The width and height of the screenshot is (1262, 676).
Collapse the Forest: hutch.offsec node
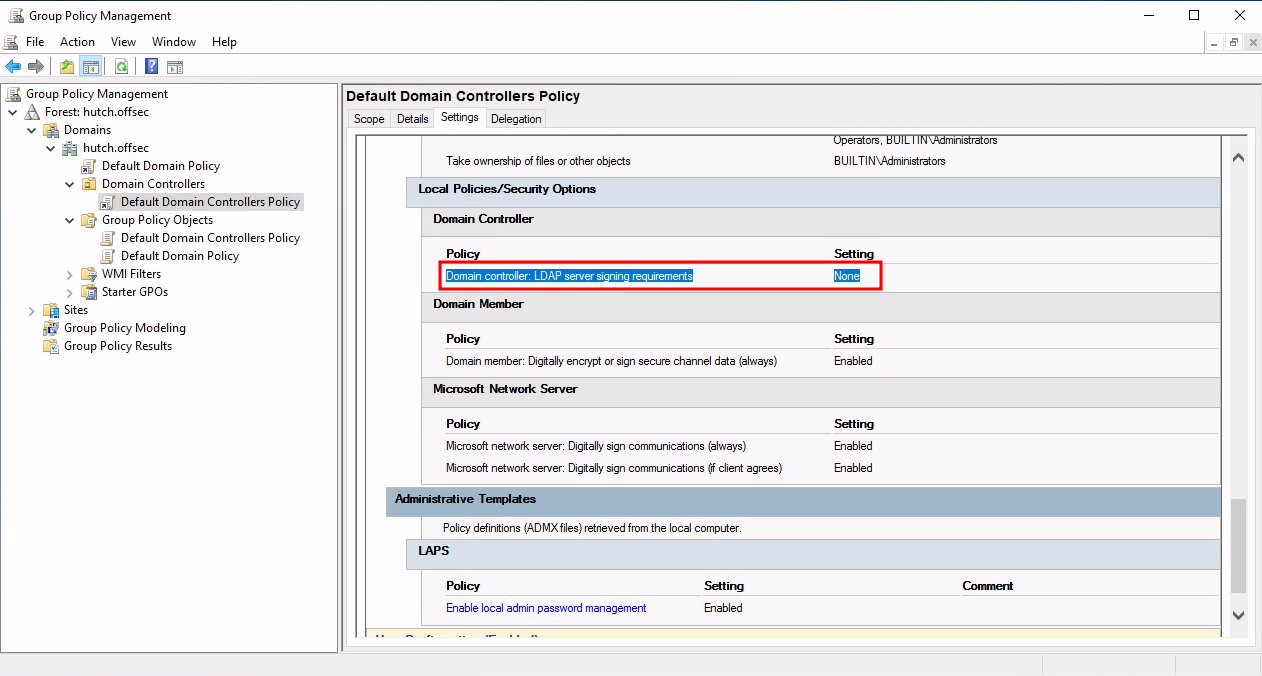point(13,112)
